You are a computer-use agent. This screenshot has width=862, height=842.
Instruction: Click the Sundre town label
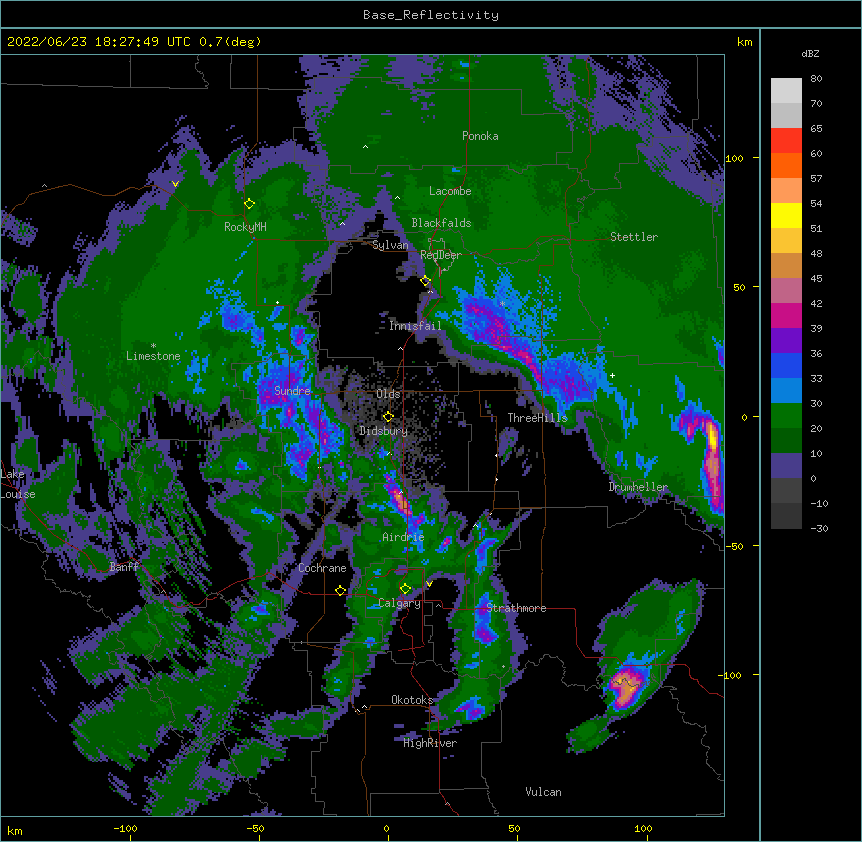click(292, 391)
